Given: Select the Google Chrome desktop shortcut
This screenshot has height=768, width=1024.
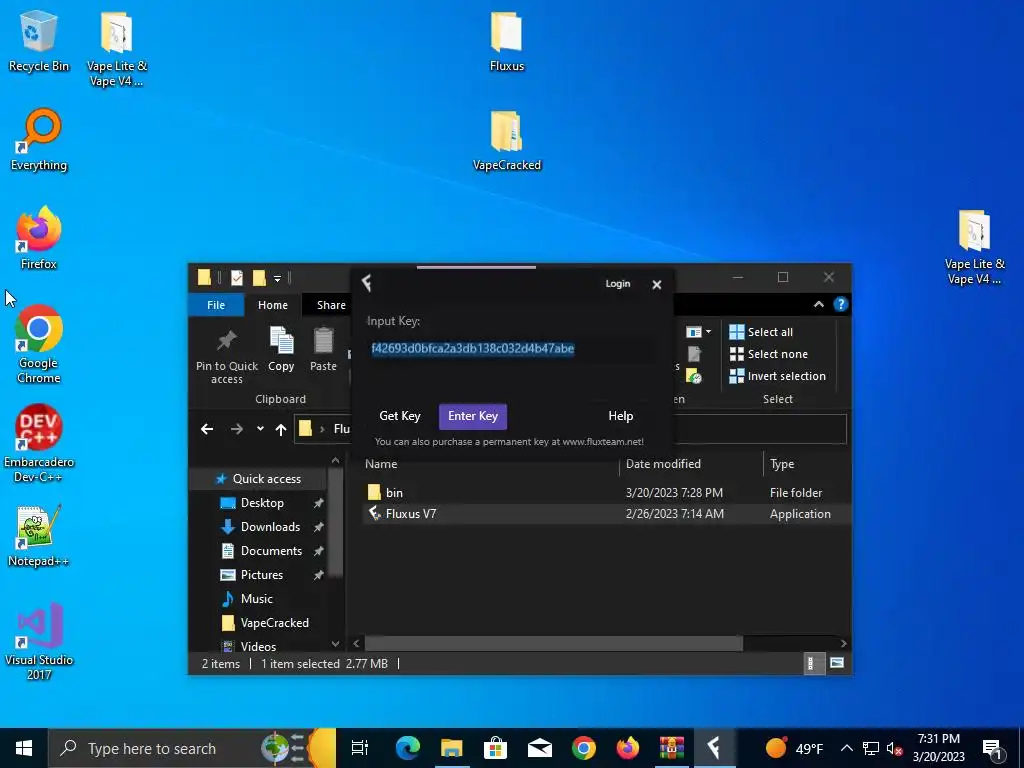Looking at the screenshot, I should coord(39,344).
